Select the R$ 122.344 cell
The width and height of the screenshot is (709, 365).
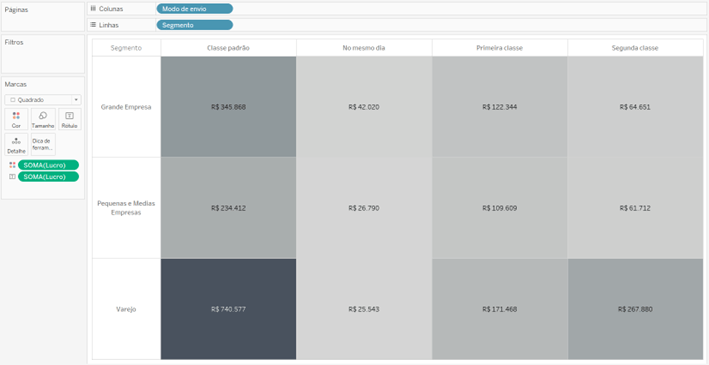pyautogui.click(x=500, y=107)
